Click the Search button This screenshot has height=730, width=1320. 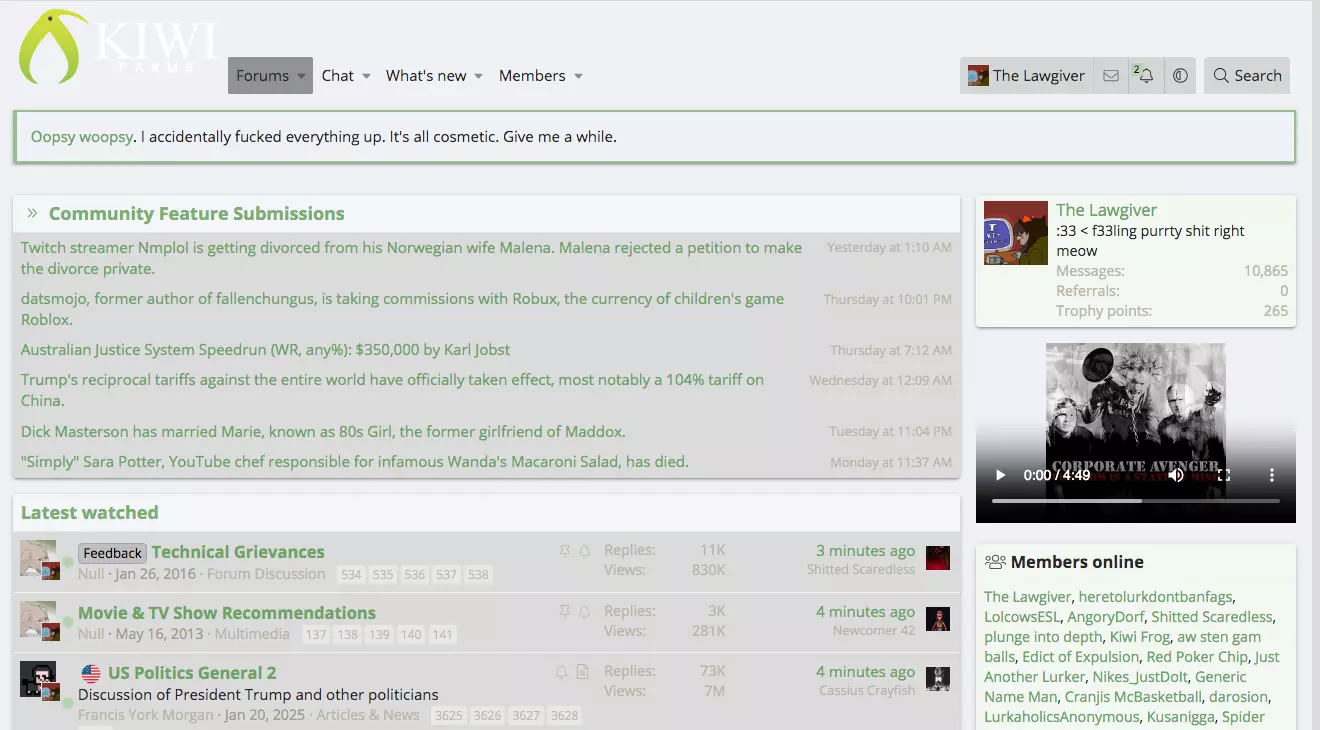click(x=1247, y=76)
